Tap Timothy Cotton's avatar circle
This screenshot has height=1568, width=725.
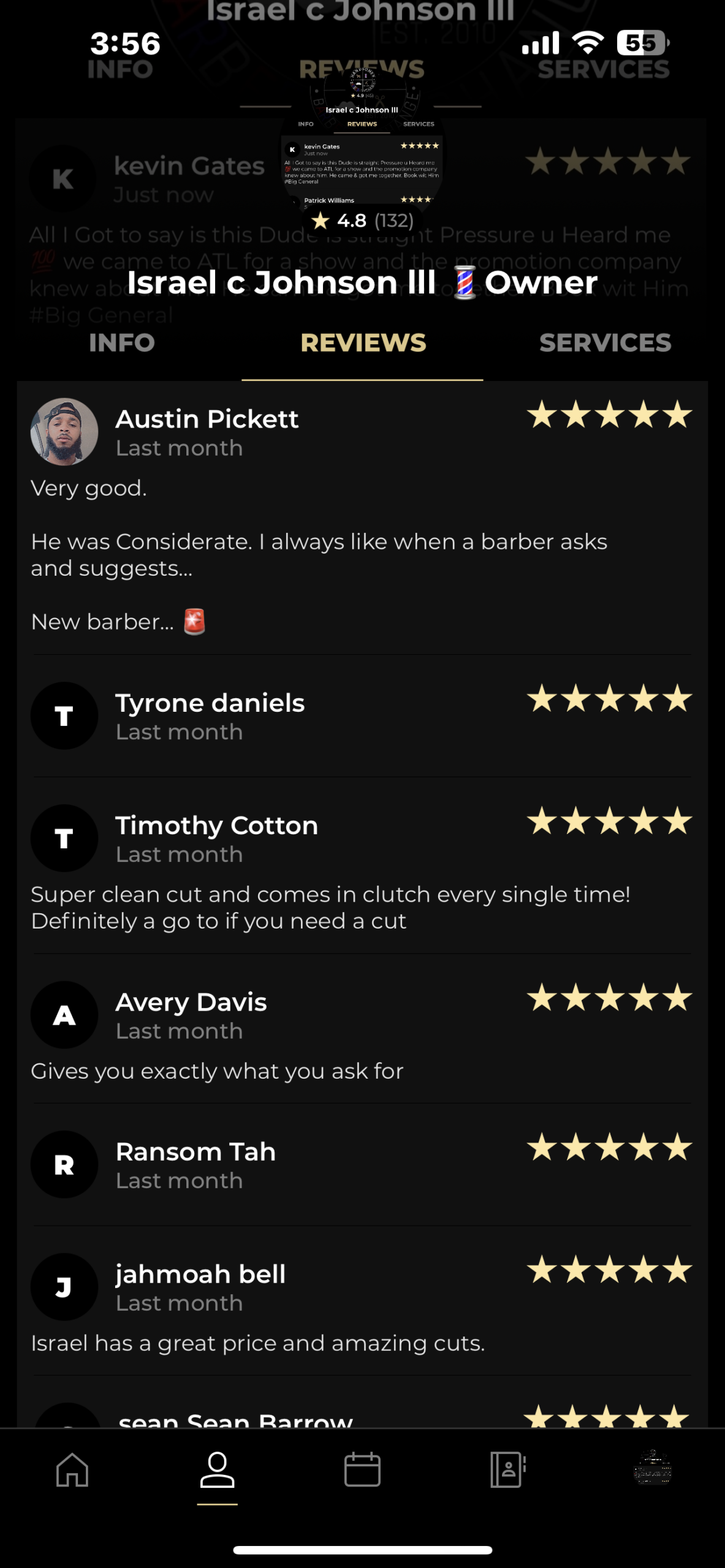[64, 838]
